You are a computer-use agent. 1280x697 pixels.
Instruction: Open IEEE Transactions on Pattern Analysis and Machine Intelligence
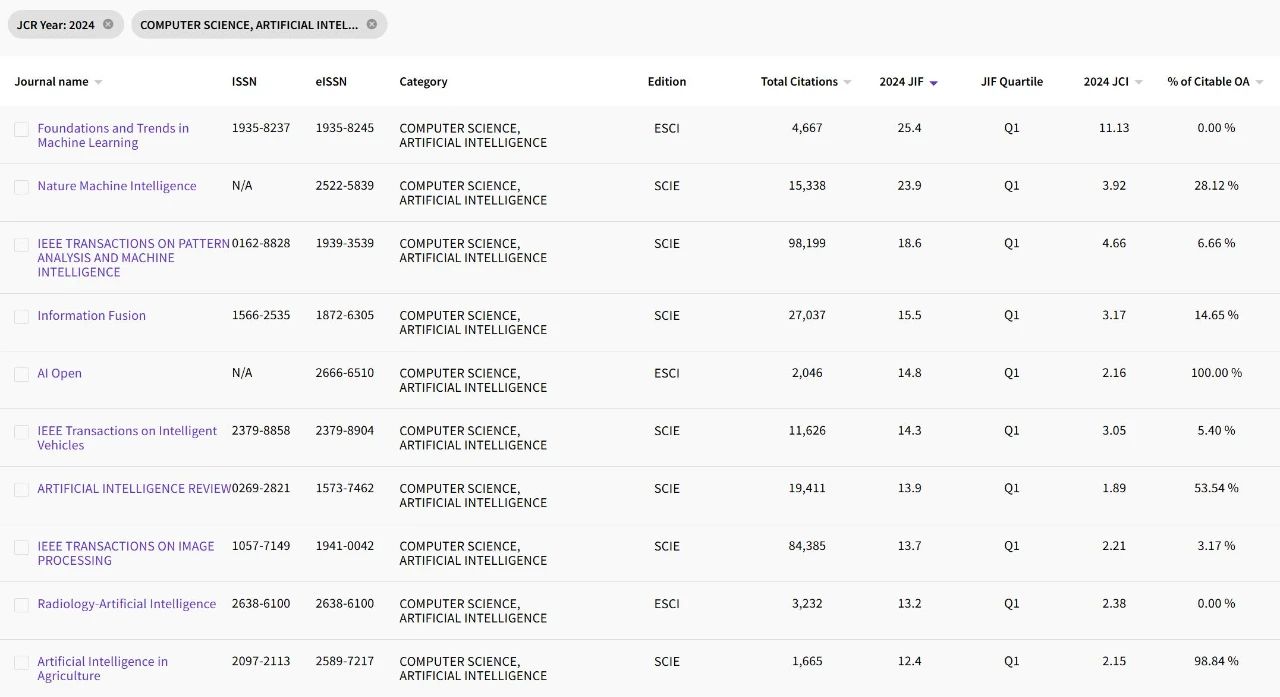pyautogui.click(x=134, y=258)
